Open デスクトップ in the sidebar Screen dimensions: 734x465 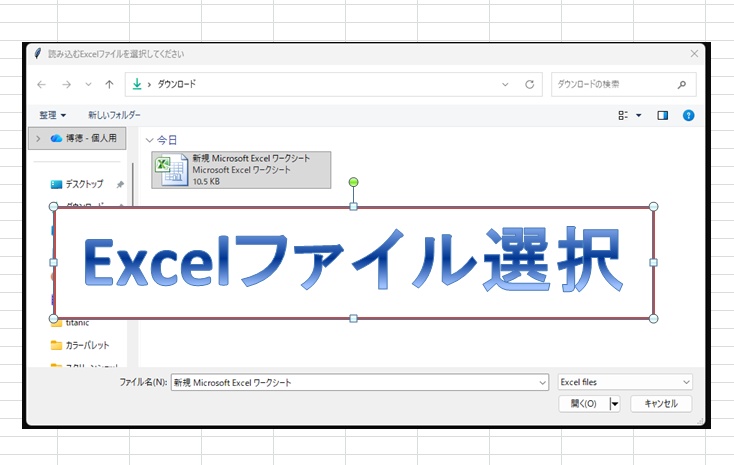point(84,184)
